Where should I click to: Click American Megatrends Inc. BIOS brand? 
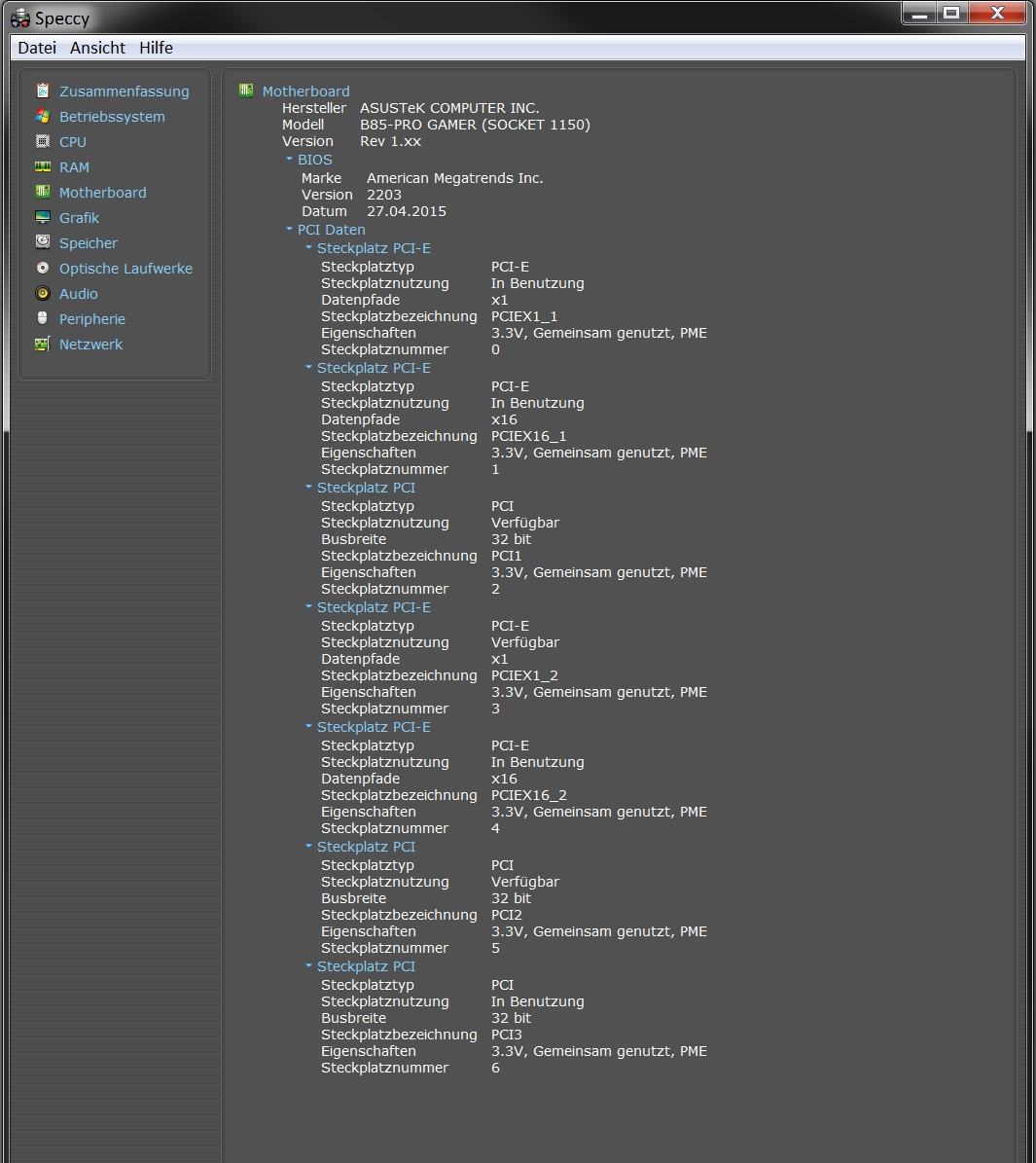[x=454, y=178]
